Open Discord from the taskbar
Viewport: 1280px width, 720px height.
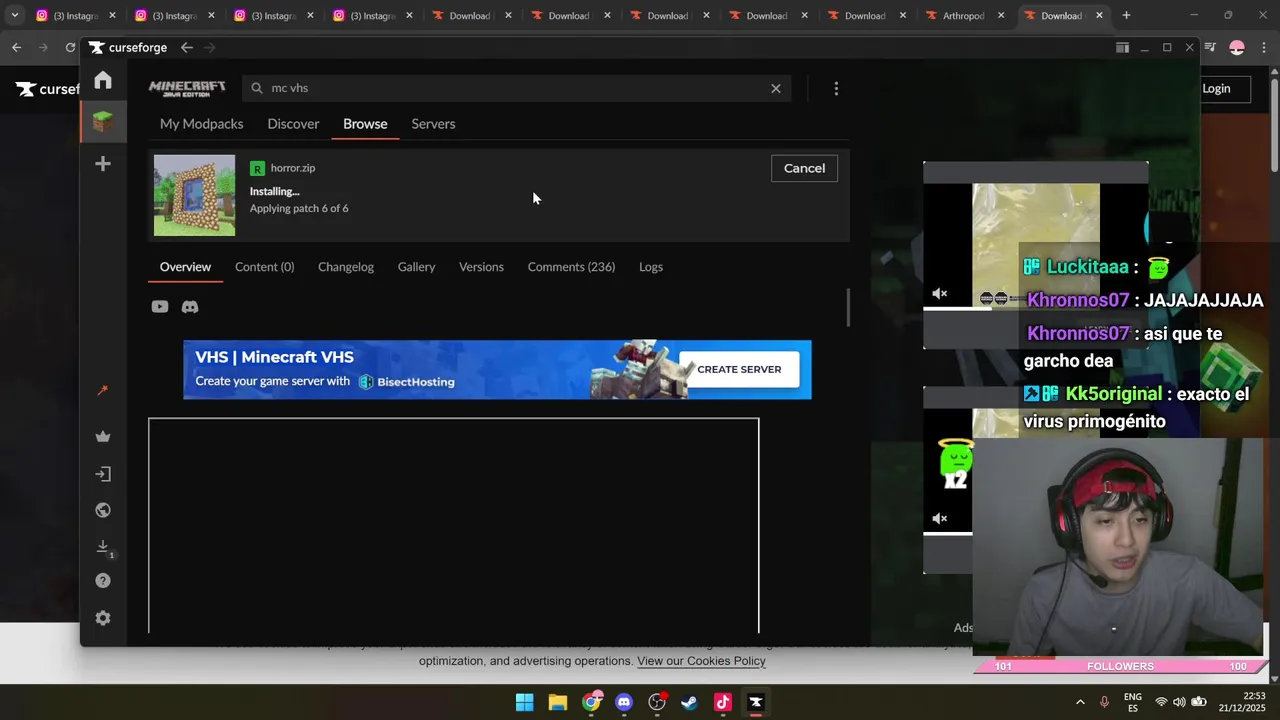point(624,702)
